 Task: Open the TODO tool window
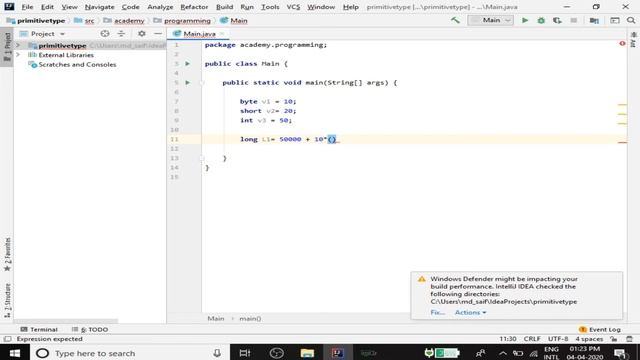(90, 329)
